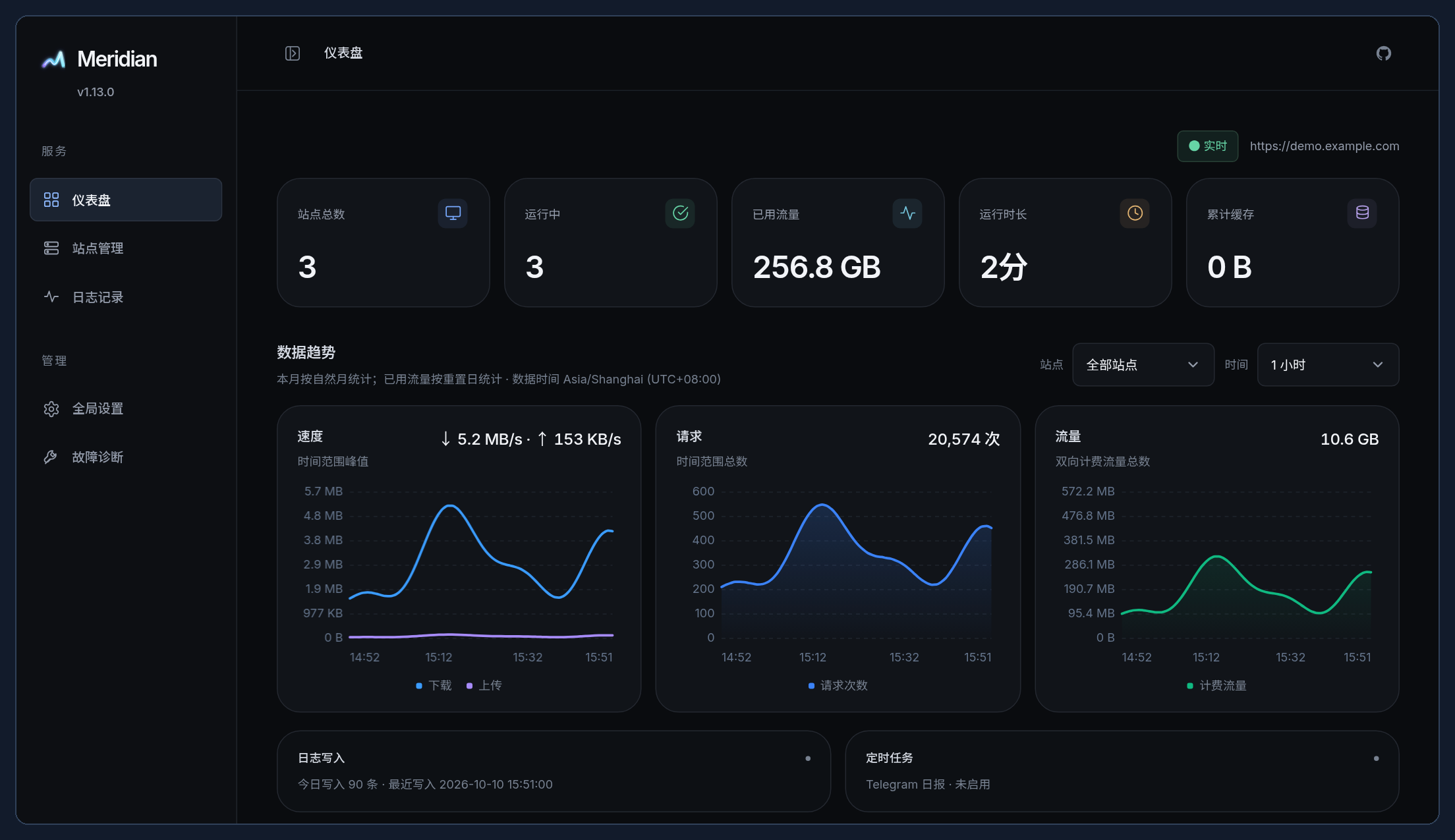Viewport: 1455px width, 840px height.
Task: Open the 全部站点 site dropdown
Action: click(x=1143, y=365)
